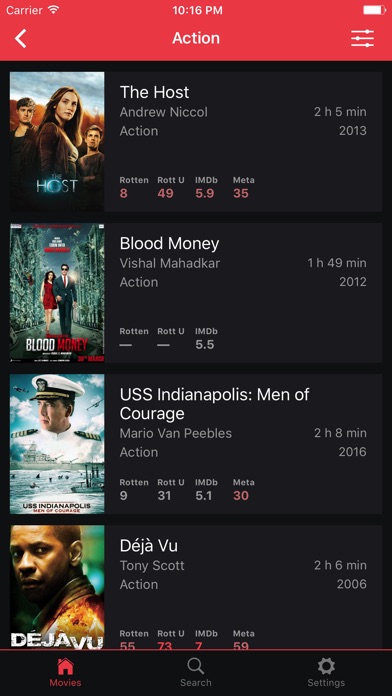392x696 pixels.
Task: Tap The Host IMDb rating 5.9
Action: click(205, 194)
